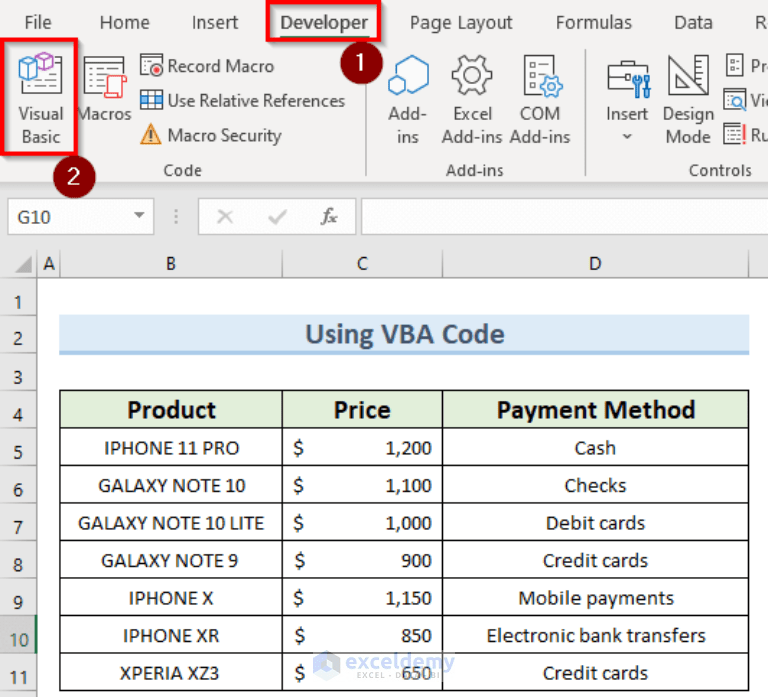This screenshot has height=697, width=768.
Task: Select the 'IPHONE 11 PRO' cell
Action: 171,448
